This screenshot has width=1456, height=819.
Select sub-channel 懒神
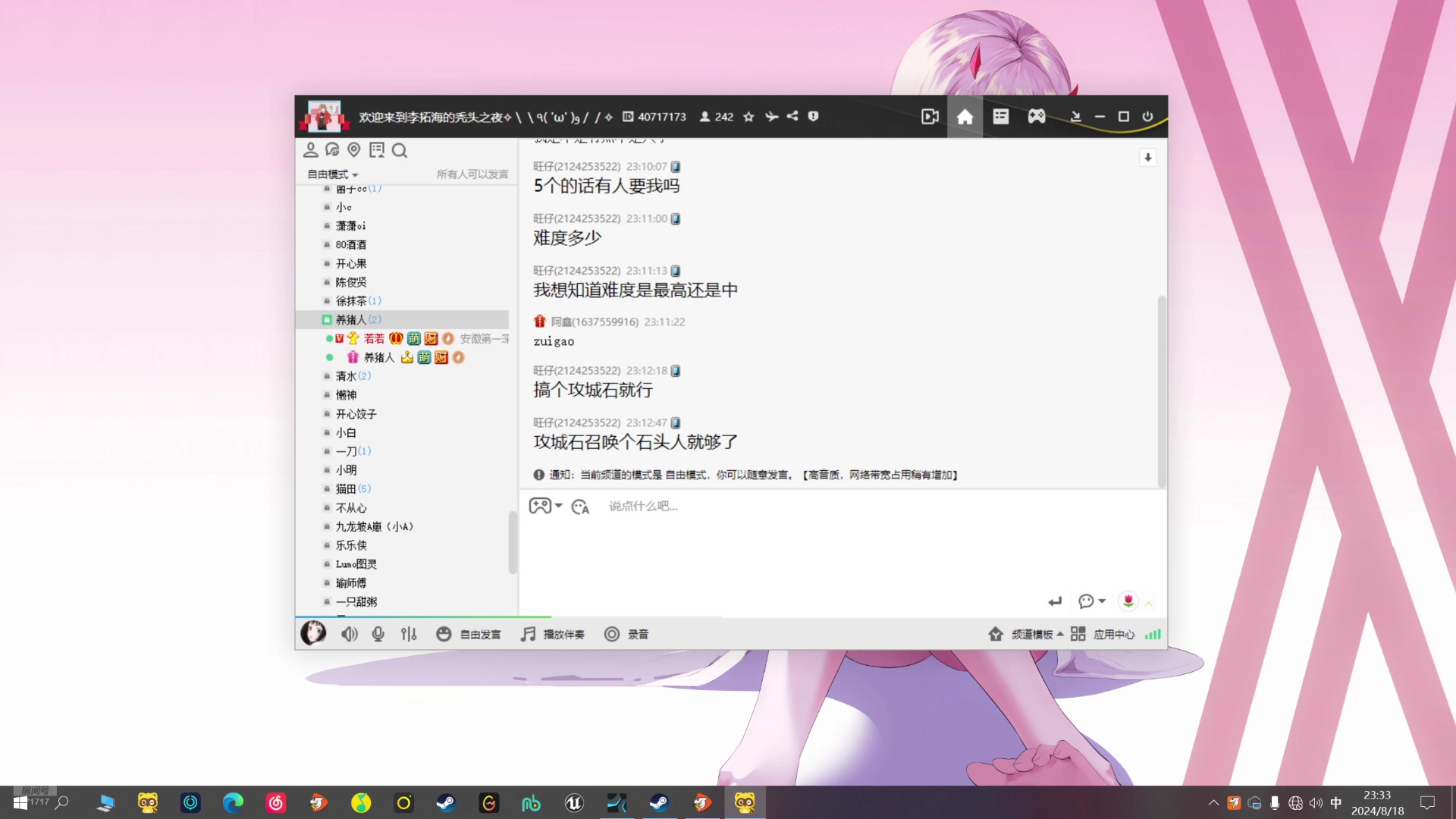click(346, 395)
